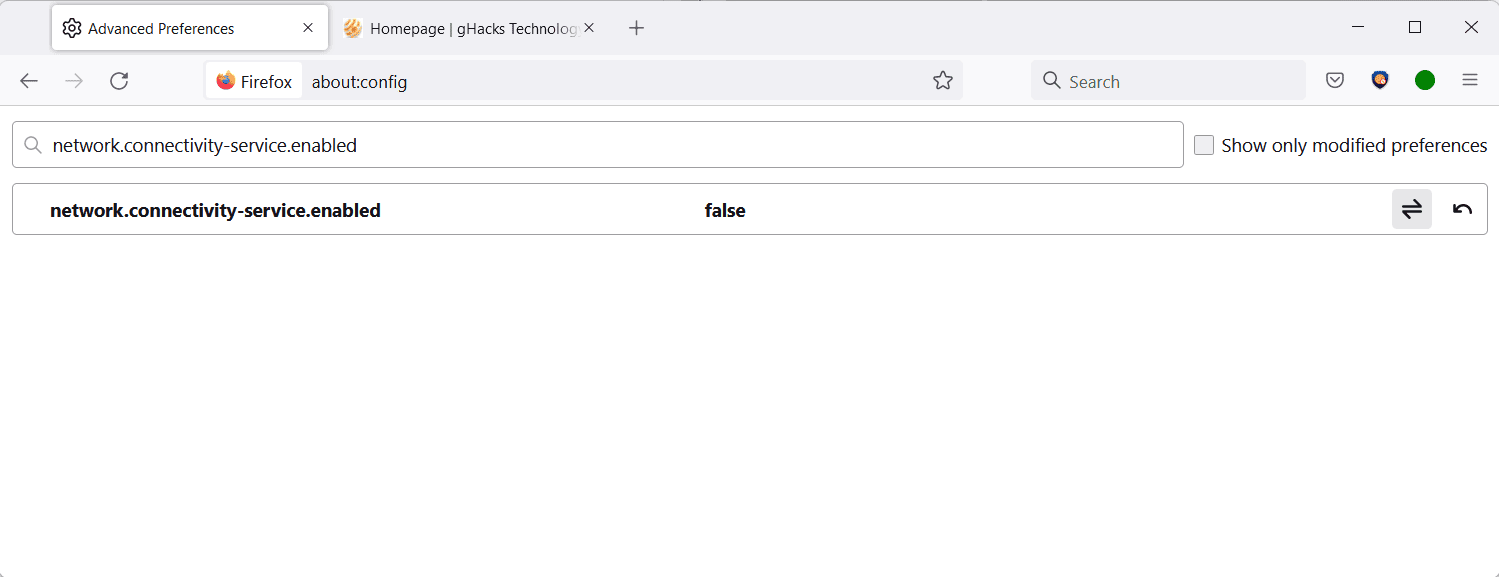The image size is (1499, 577).
Task: Open the application menu hamburger icon
Action: point(1470,80)
